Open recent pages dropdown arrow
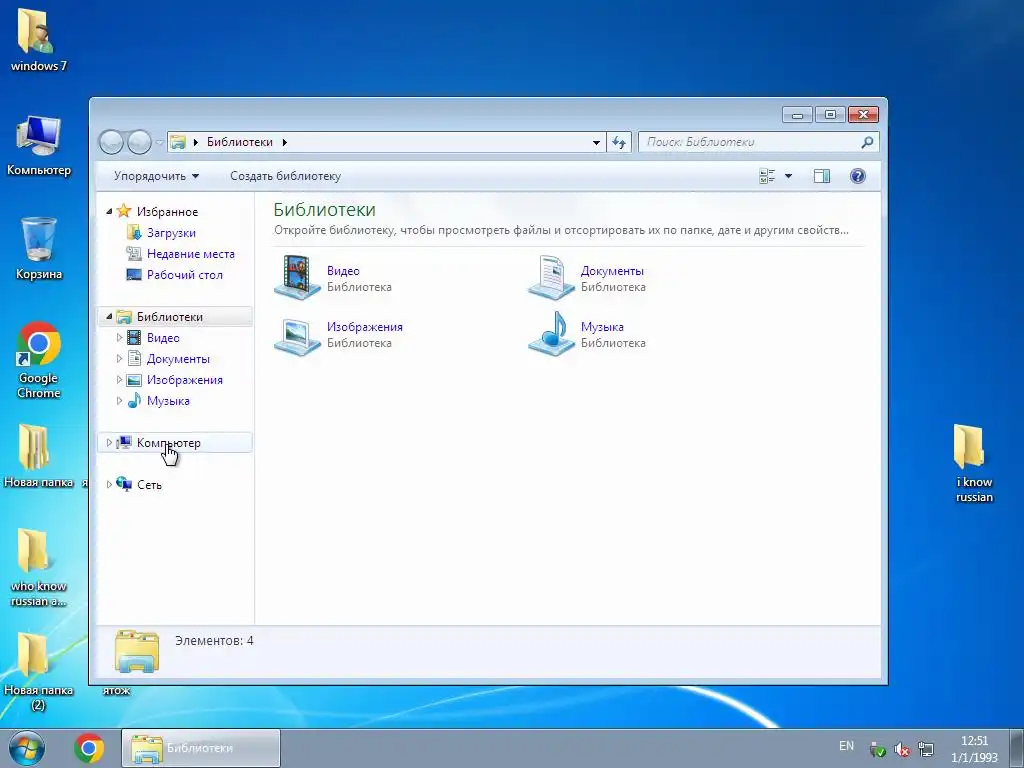Image resolution: width=1024 pixels, height=768 pixels. [x=159, y=142]
